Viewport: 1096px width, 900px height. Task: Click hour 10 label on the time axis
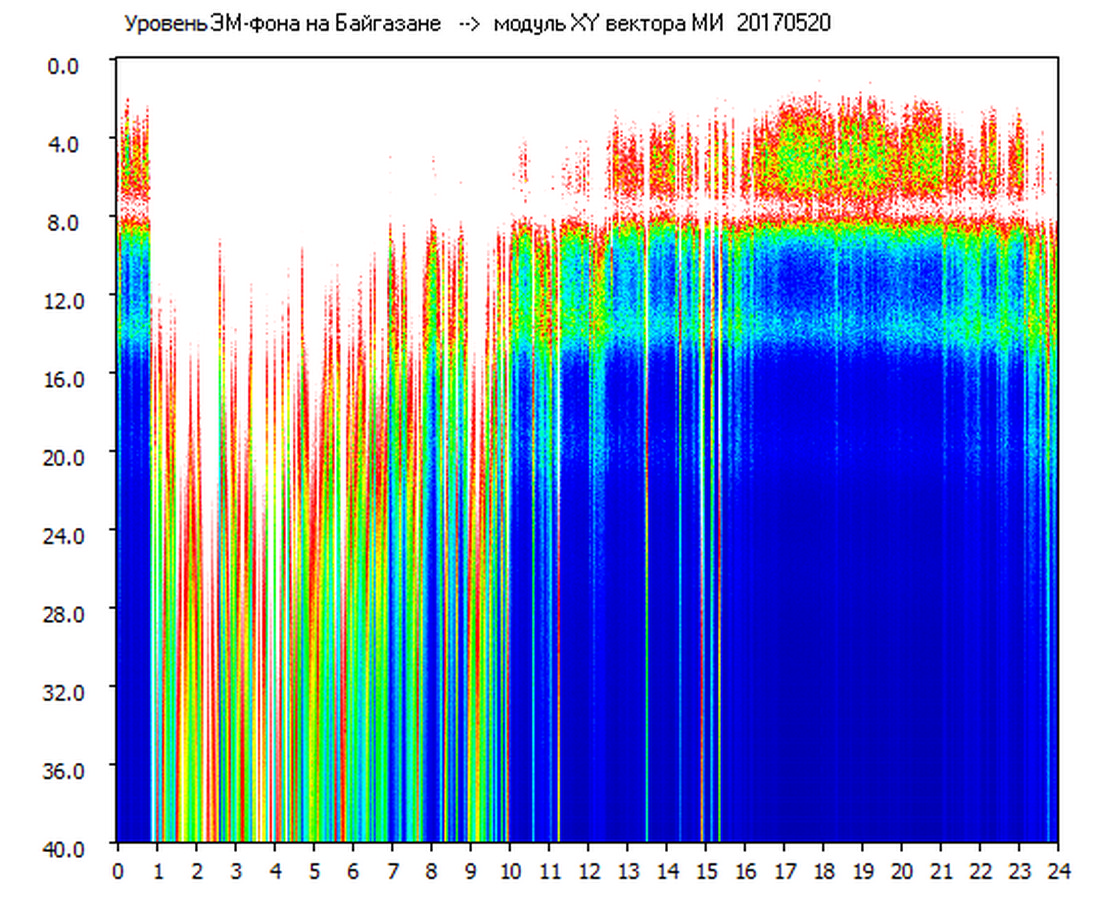pyautogui.click(x=510, y=870)
